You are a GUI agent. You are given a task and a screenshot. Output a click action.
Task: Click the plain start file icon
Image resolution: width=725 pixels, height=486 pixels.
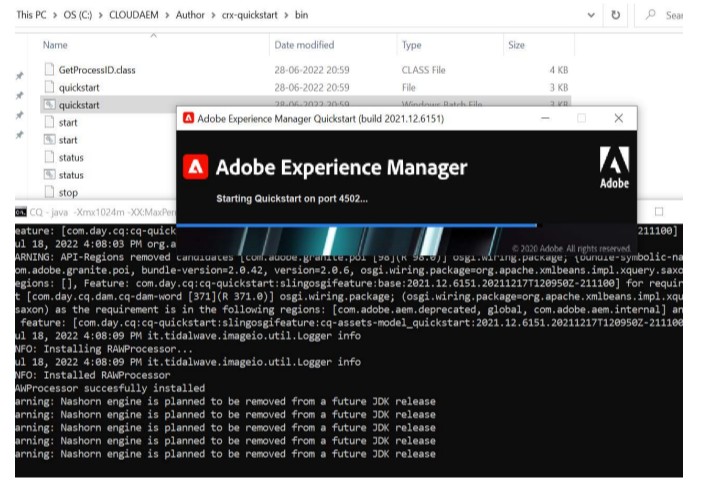pyautogui.click(x=49, y=122)
